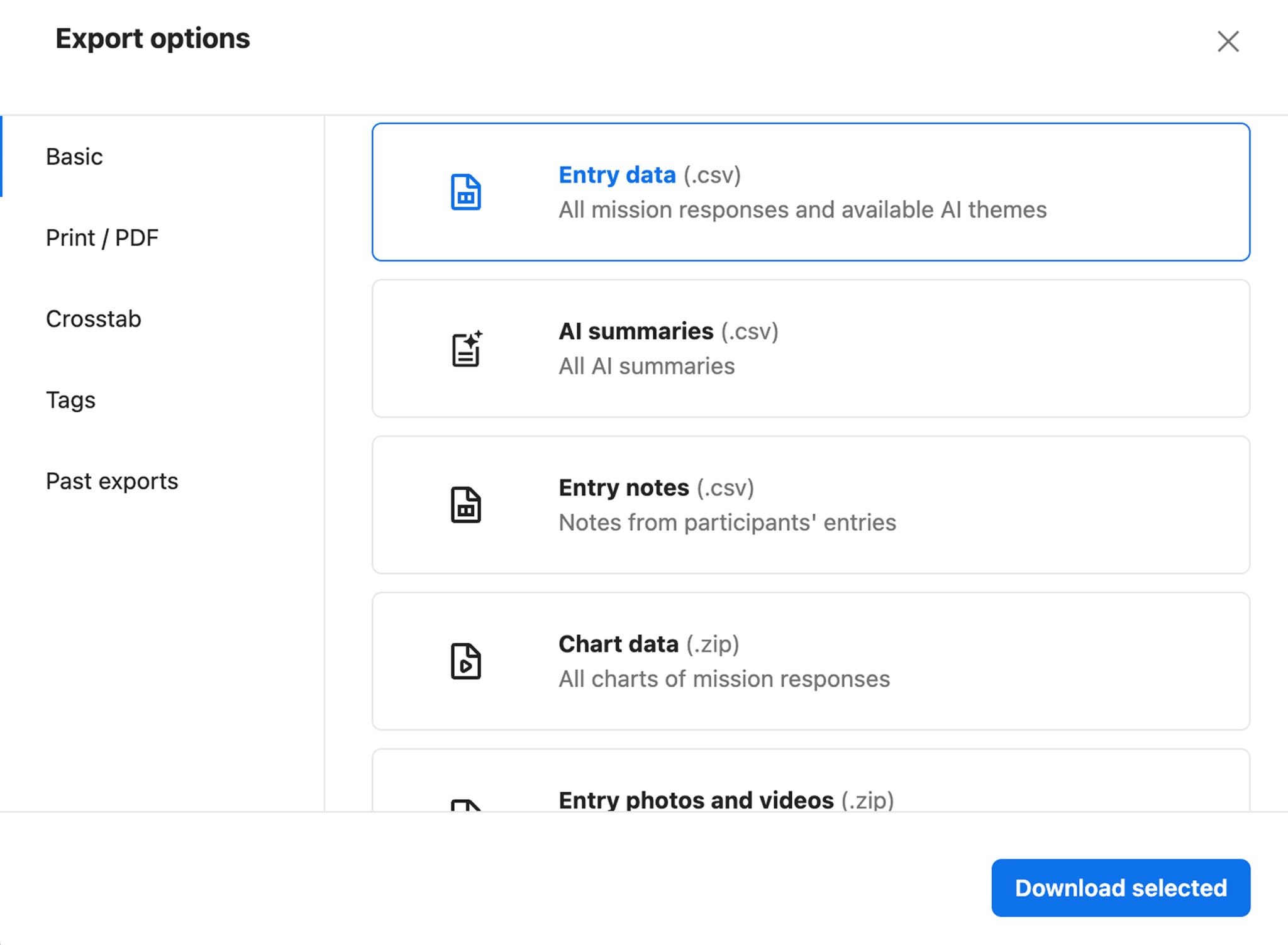Open the Print / PDF tab
Screen dimensions: 1288x945
(x=102, y=238)
